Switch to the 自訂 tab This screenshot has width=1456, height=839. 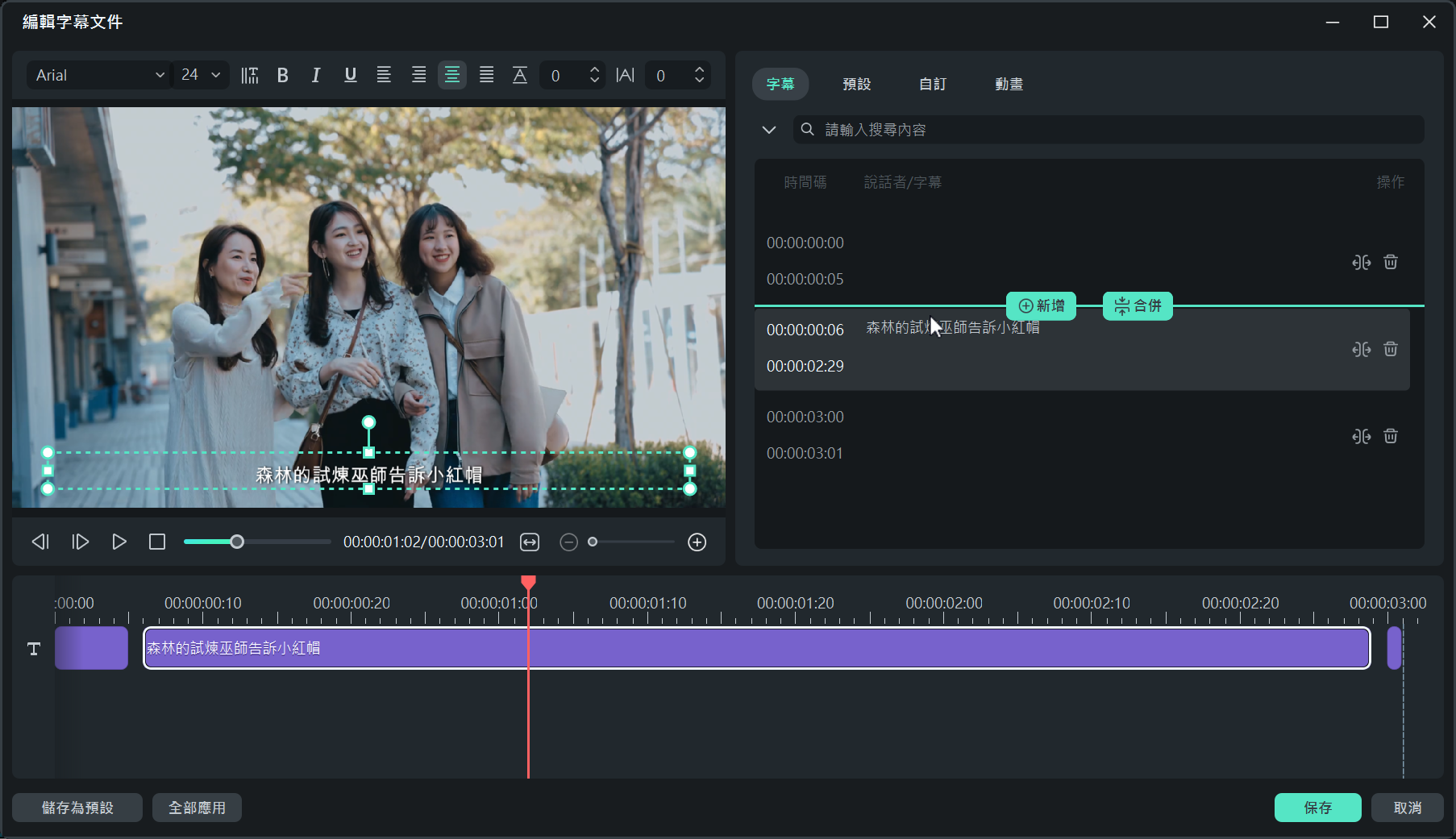(933, 84)
